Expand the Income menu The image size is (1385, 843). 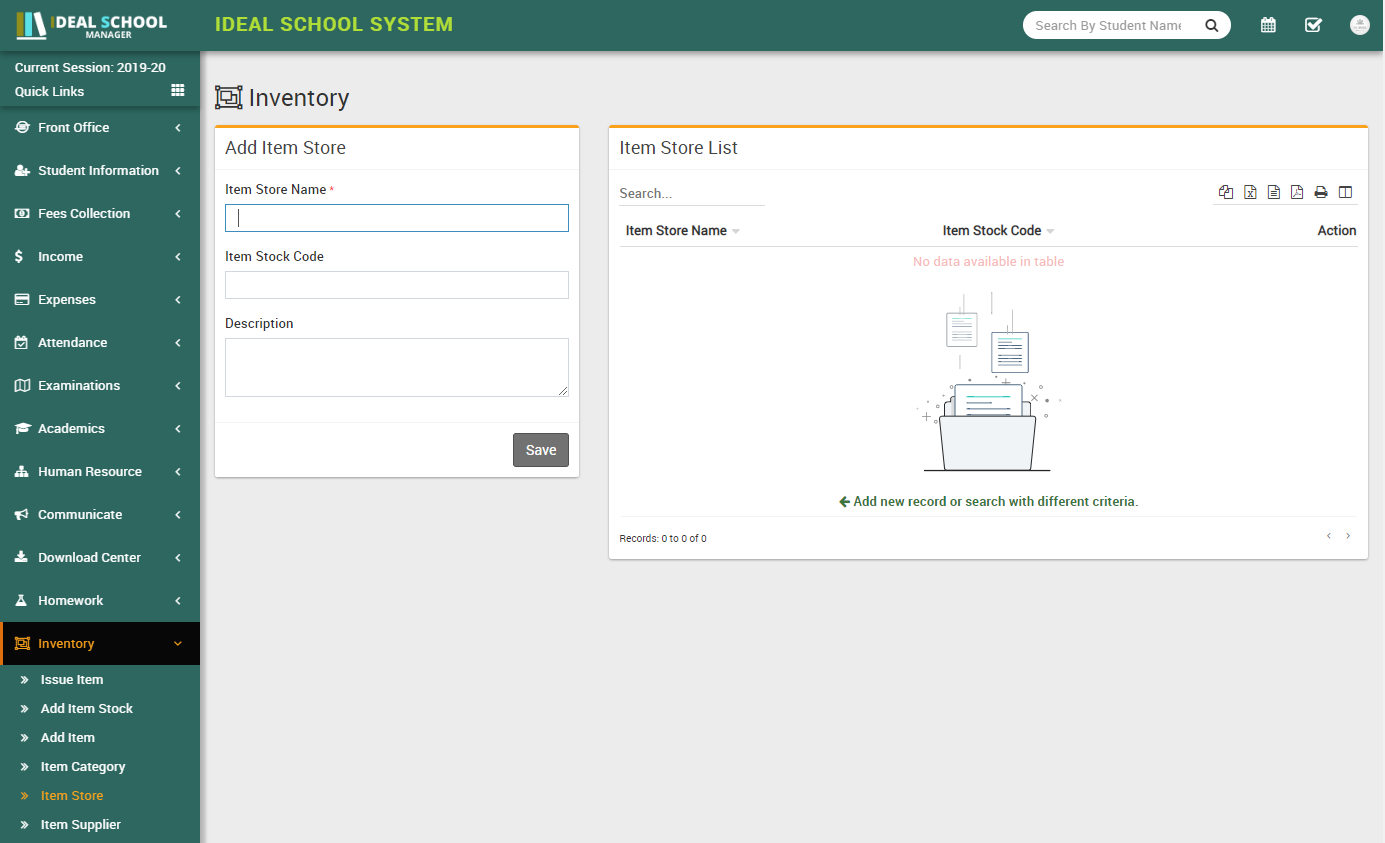(100, 256)
